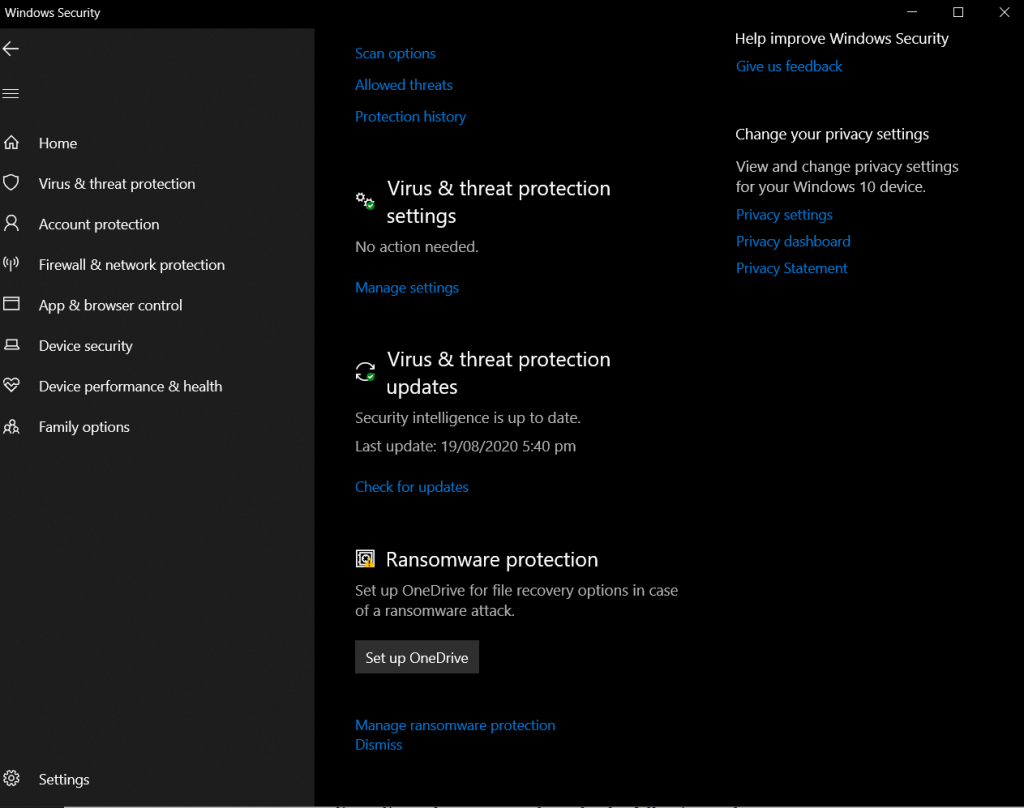
Task: Click the Ransomware protection icon
Action: click(x=365, y=558)
